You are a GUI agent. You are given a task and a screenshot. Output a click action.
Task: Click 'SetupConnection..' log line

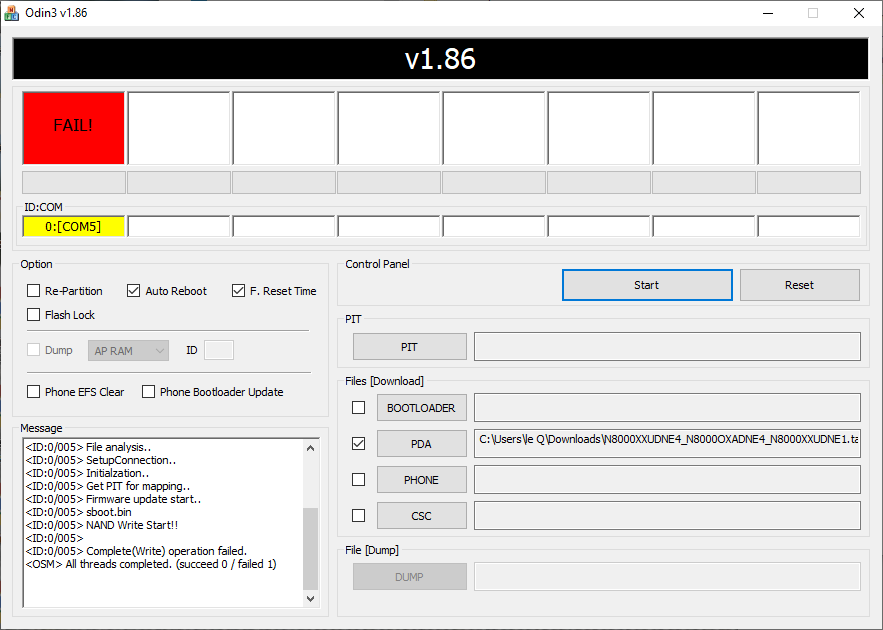pyautogui.click(x=101, y=460)
